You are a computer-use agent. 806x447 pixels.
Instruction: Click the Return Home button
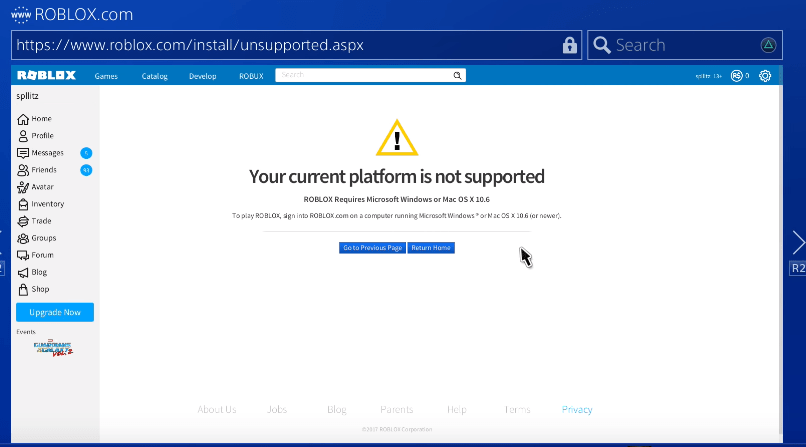coord(431,248)
